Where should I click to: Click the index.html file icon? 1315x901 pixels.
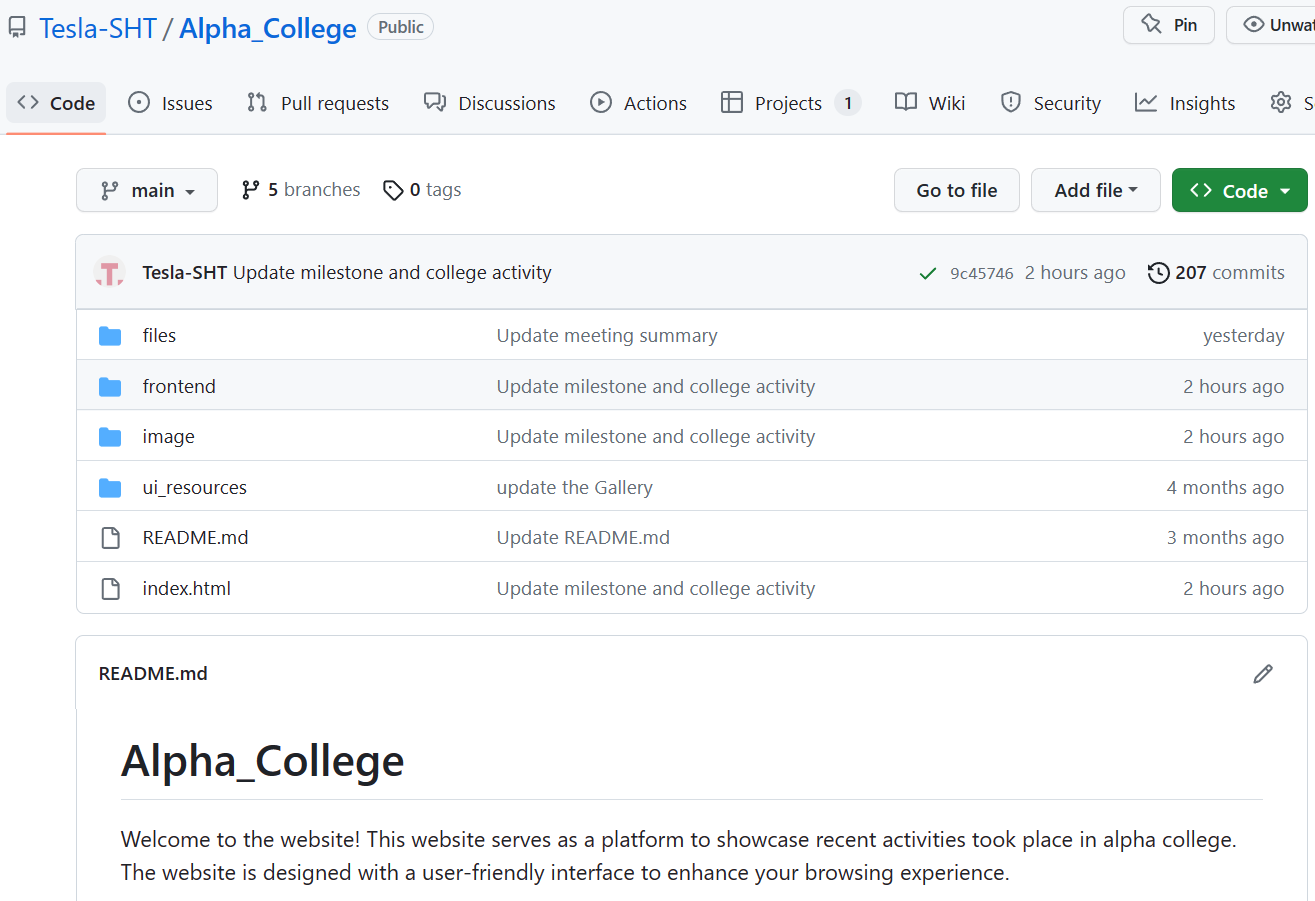click(110, 589)
